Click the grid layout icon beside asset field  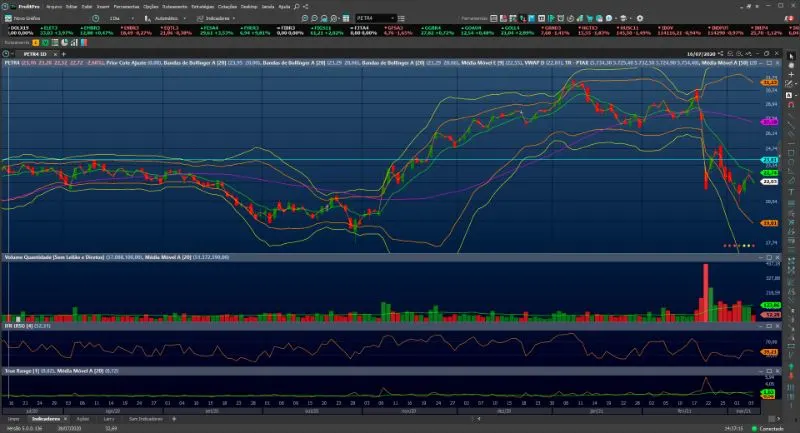346,18
